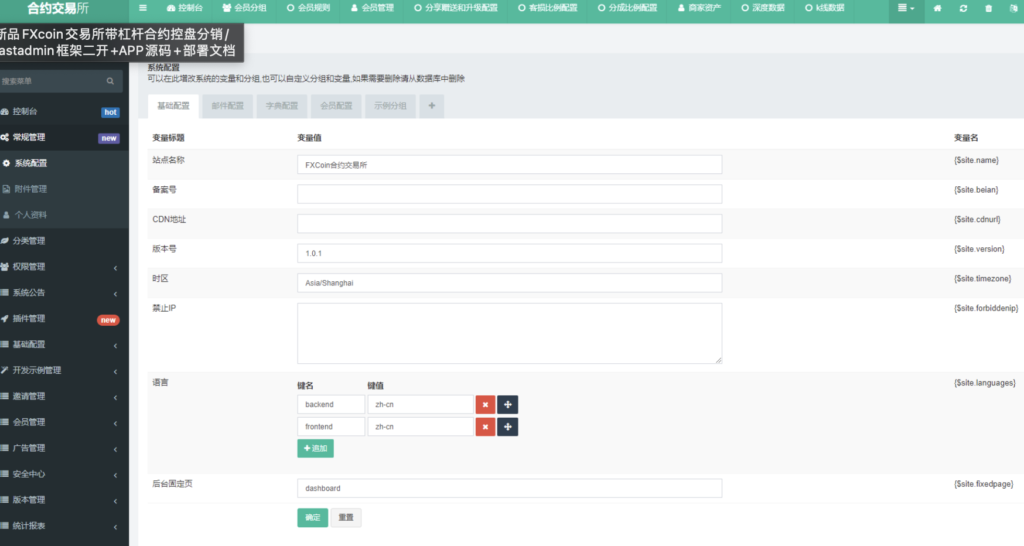
Task: Click the plus tab to add group
Action: (432, 105)
